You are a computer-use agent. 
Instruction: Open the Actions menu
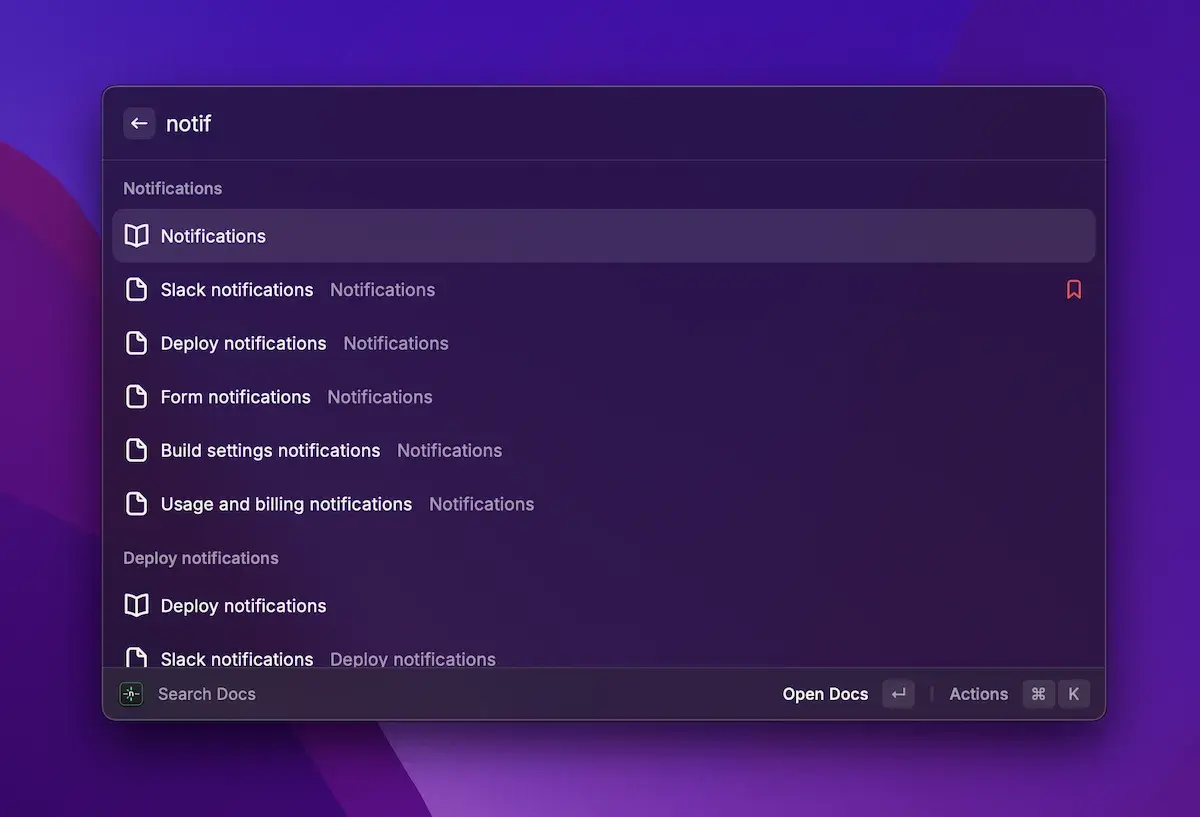pyautogui.click(x=978, y=694)
